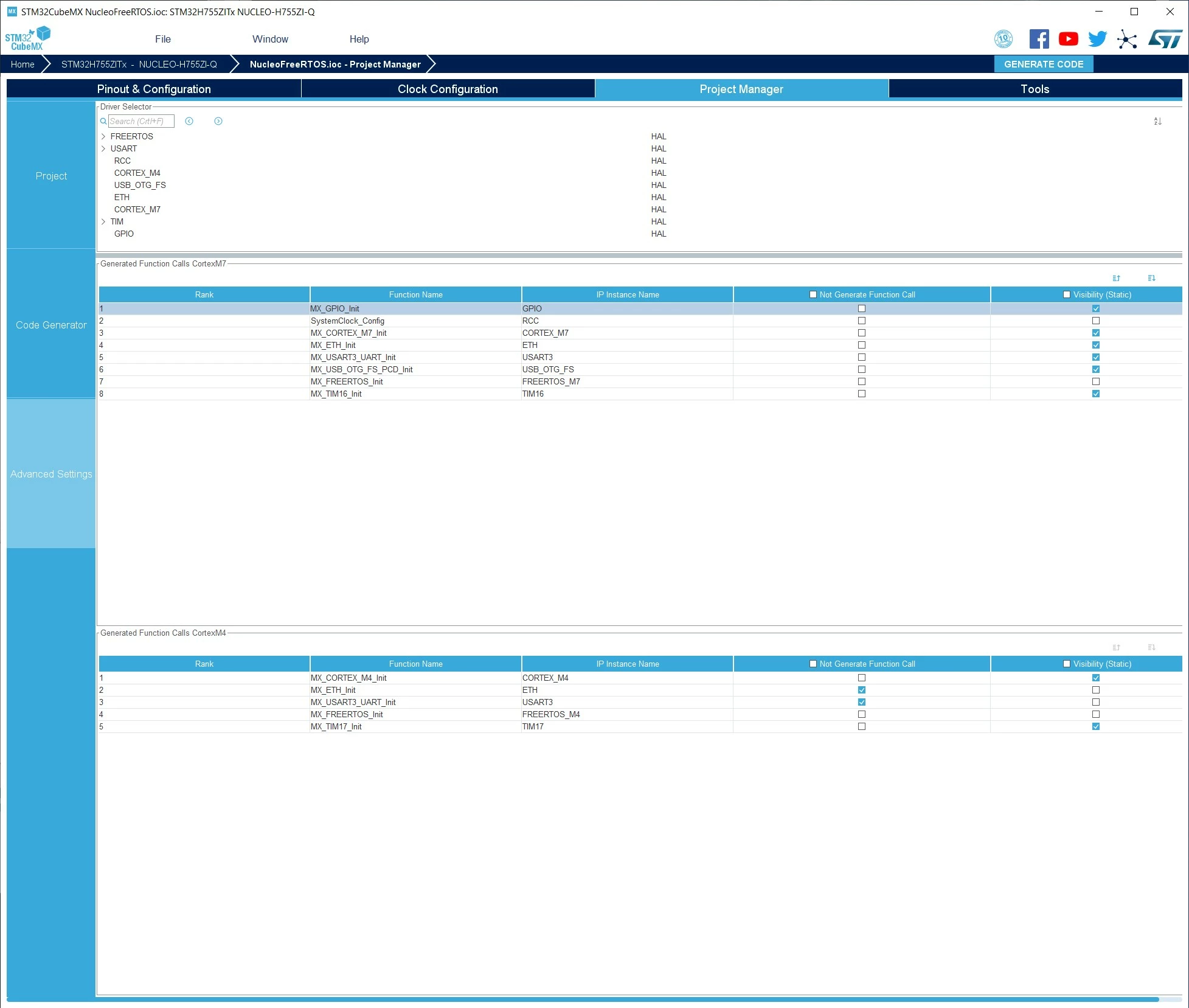Go to Home breadcrumb
Image resolution: width=1189 pixels, height=1008 pixels.
pyautogui.click(x=23, y=64)
